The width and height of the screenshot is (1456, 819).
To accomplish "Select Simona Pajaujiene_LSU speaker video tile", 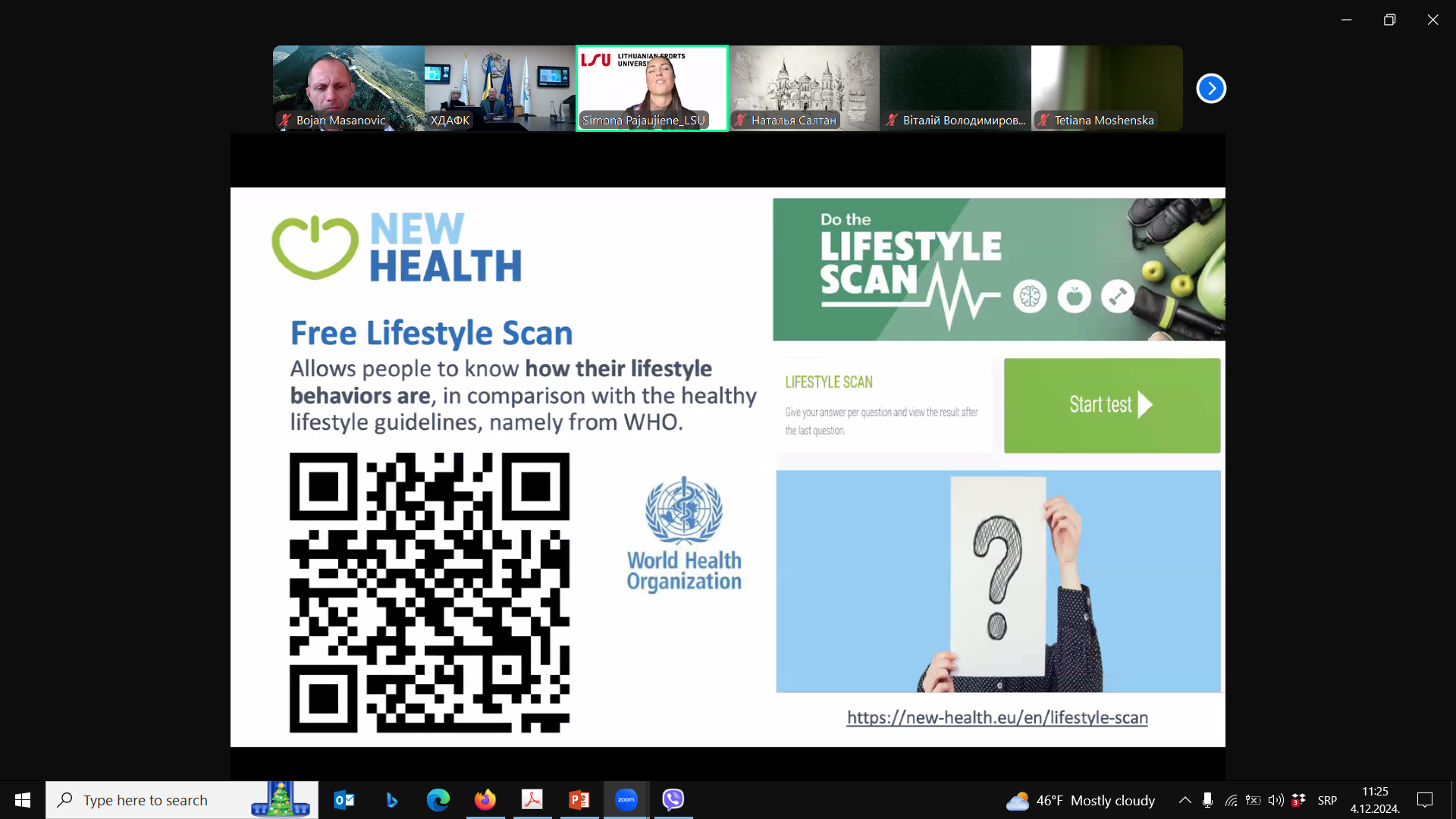I will 652,88.
